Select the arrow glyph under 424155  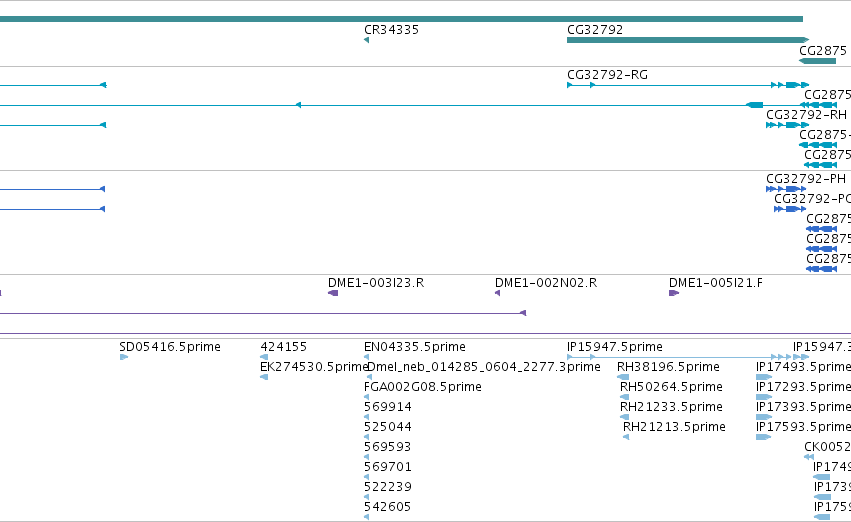pos(264,357)
